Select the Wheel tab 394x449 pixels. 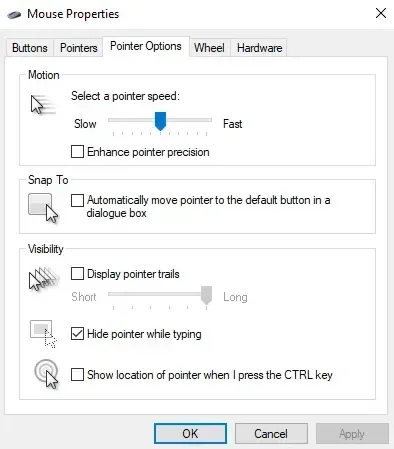tap(209, 48)
